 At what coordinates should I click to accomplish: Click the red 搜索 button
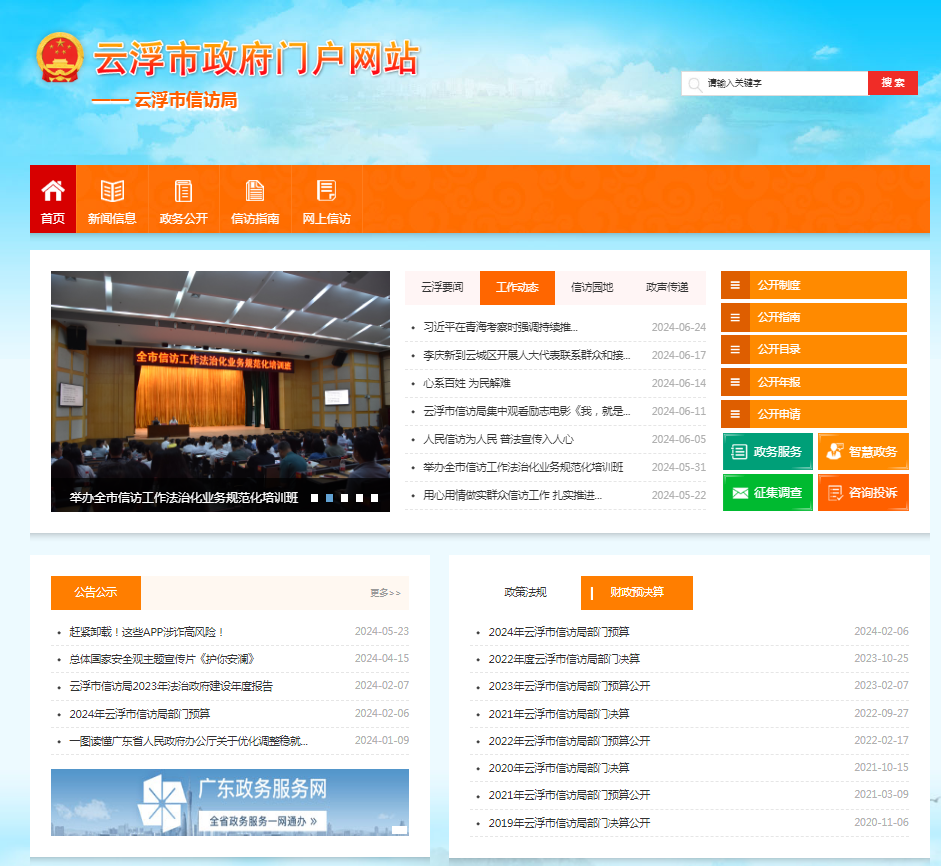892,83
